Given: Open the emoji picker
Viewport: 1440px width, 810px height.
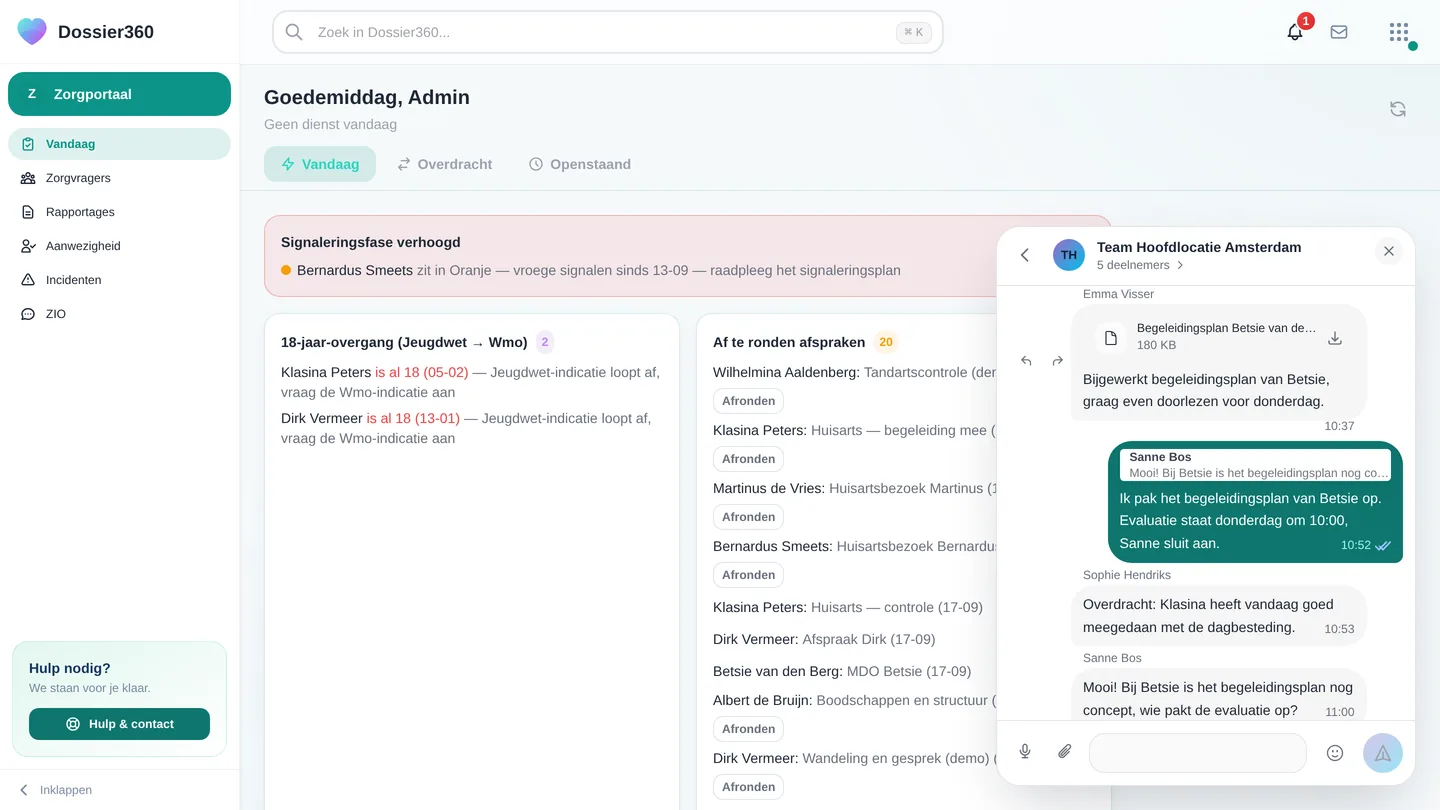Looking at the screenshot, I should (1335, 753).
